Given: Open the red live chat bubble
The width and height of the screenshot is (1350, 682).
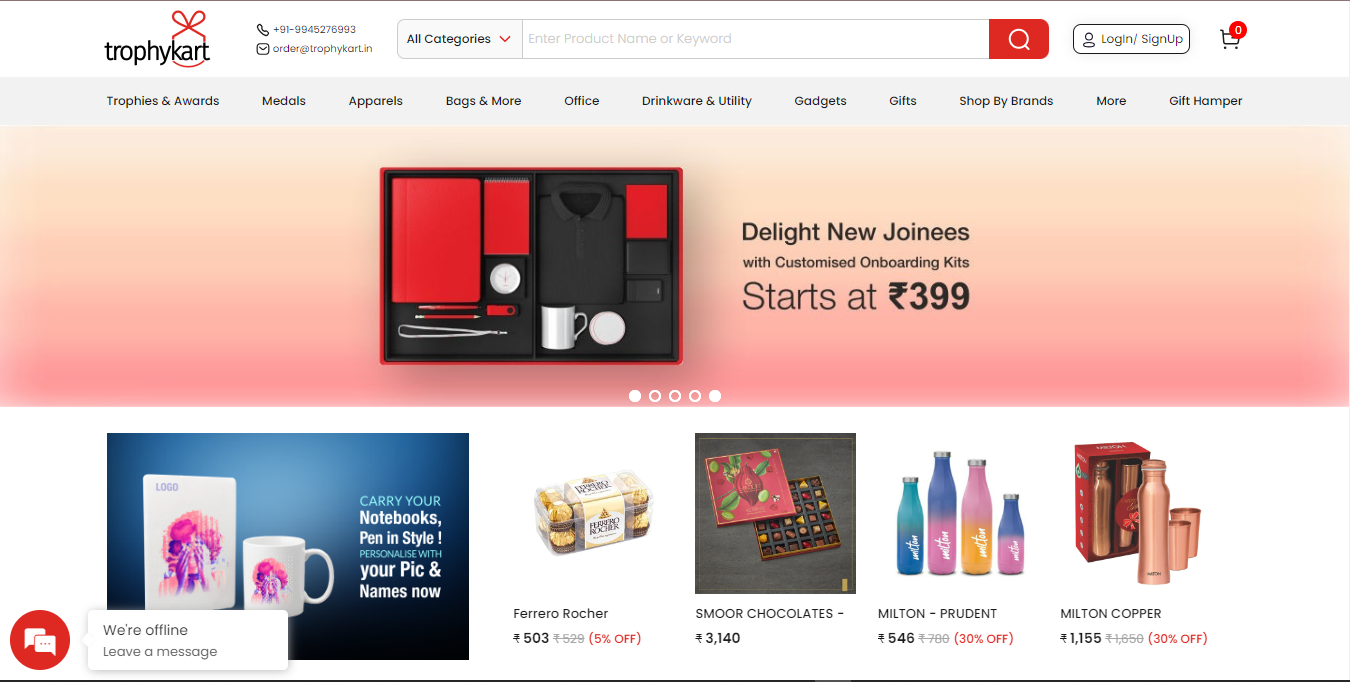Looking at the screenshot, I should coord(40,640).
